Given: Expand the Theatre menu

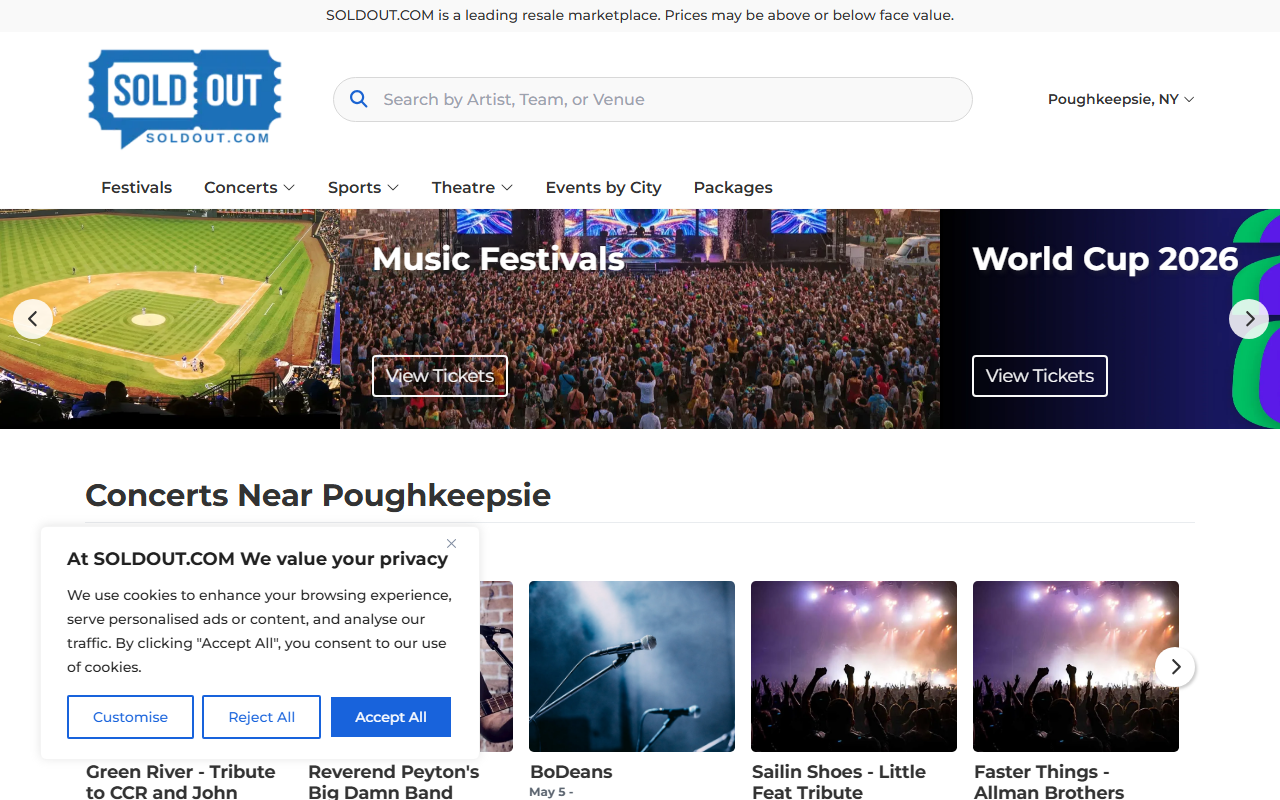Looking at the screenshot, I should point(472,187).
